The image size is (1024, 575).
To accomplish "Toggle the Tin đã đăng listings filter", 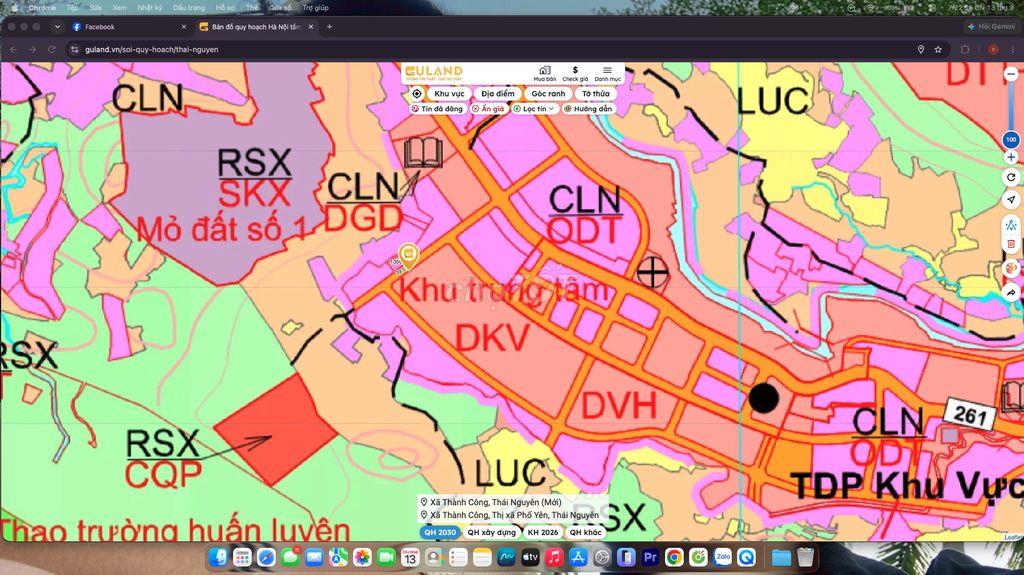I will click(x=438, y=109).
